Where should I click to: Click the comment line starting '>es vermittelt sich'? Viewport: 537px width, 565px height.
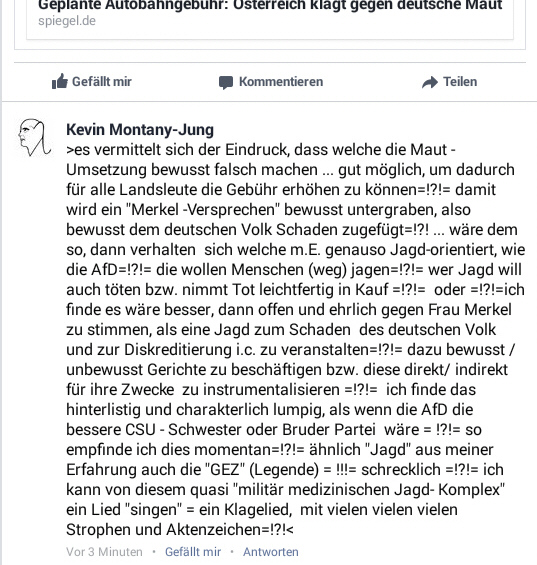tap(261, 150)
